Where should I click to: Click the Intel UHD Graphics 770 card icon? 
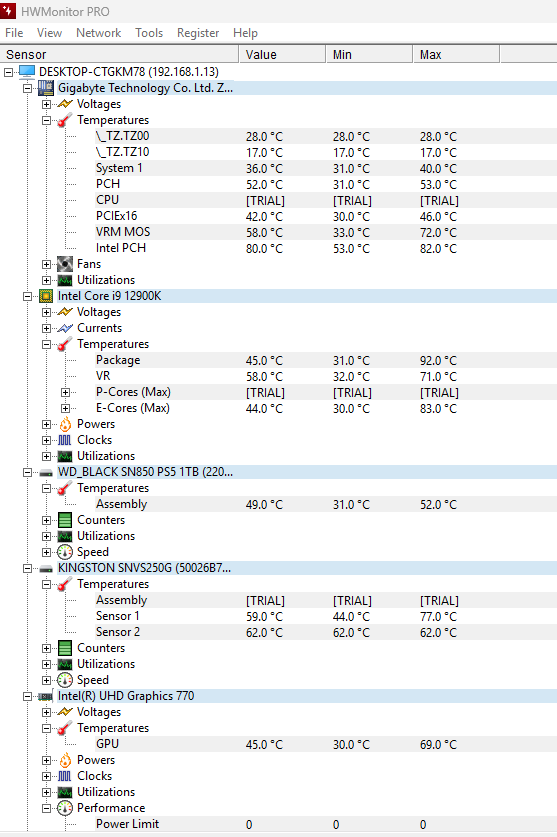[46, 696]
